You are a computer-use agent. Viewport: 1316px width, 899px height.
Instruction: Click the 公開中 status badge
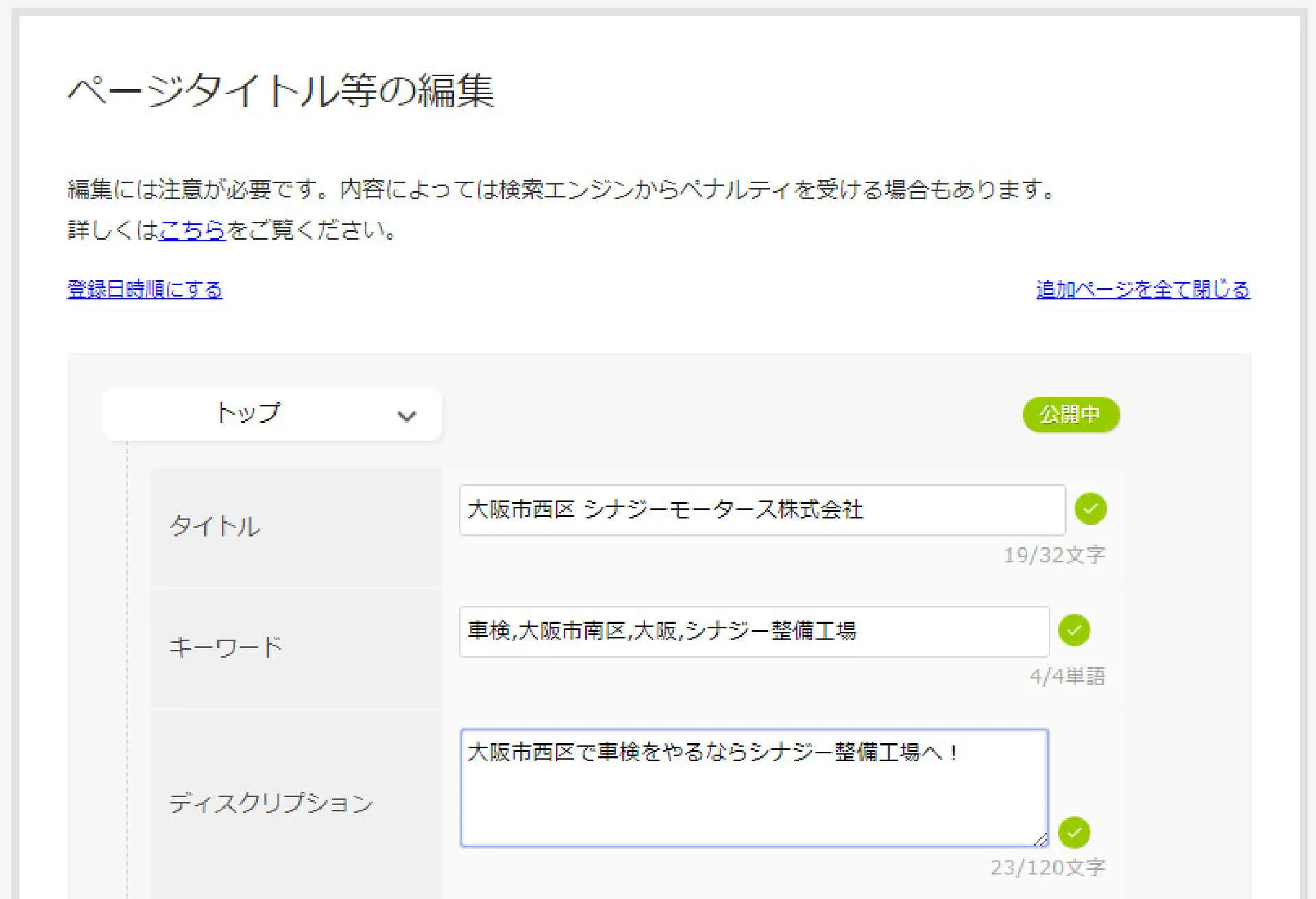click(1071, 414)
